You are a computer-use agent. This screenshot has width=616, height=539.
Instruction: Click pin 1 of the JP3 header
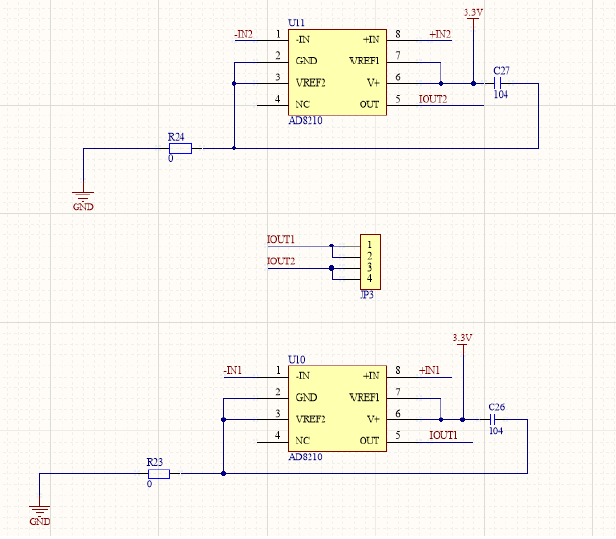[369, 245]
